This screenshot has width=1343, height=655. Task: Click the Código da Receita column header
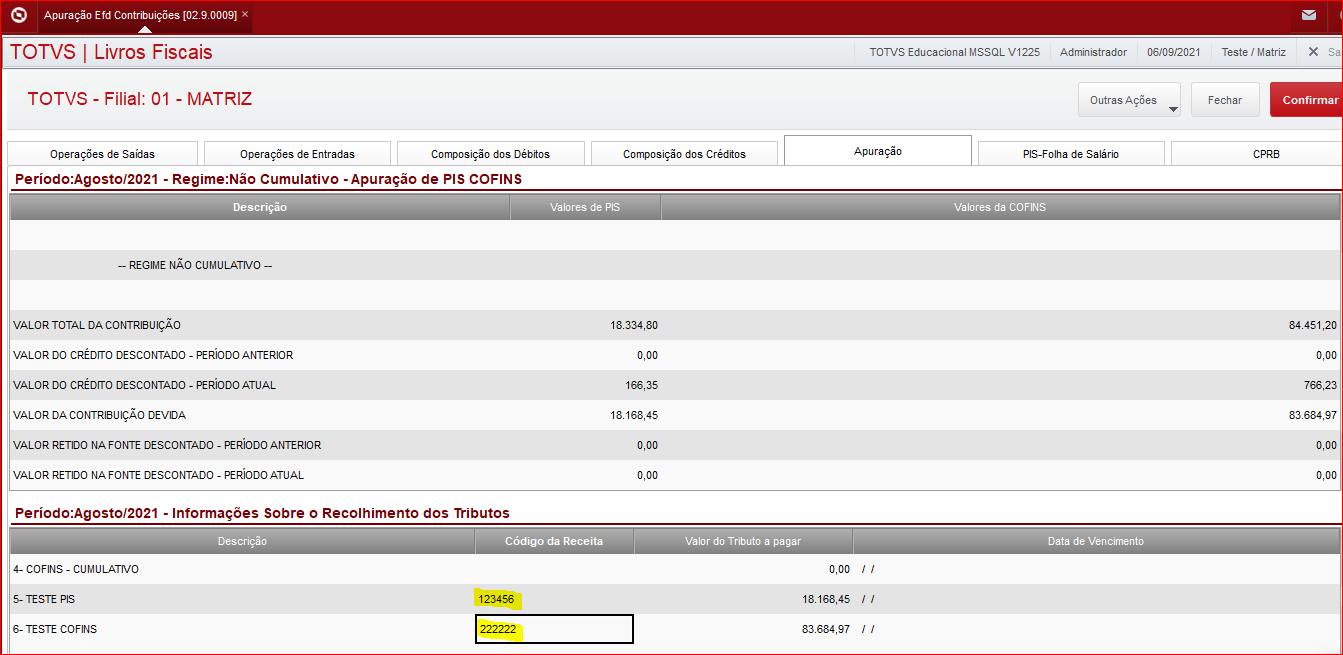[x=554, y=541]
